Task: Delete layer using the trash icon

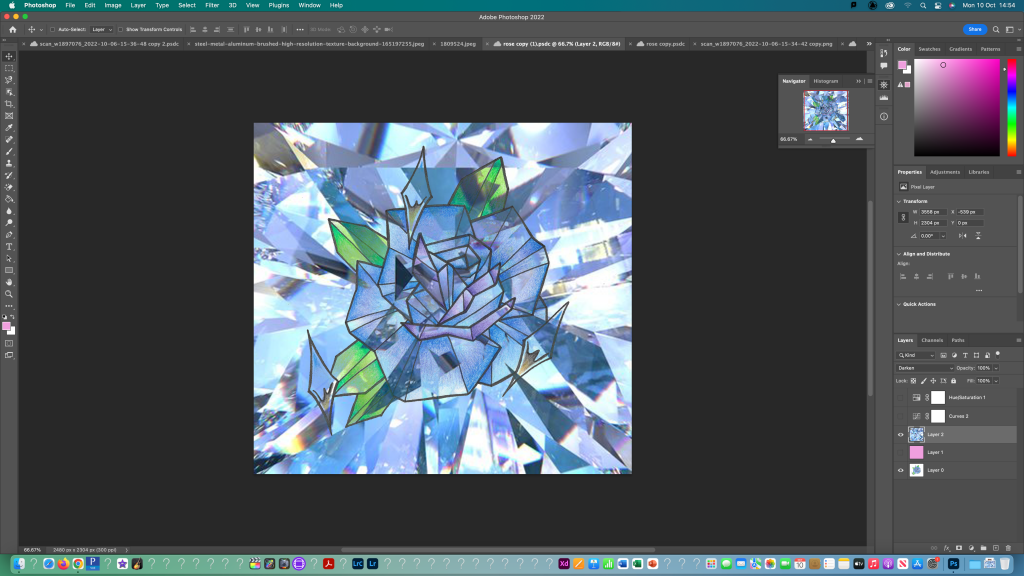Action: pyautogui.click(x=1007, y=547)
